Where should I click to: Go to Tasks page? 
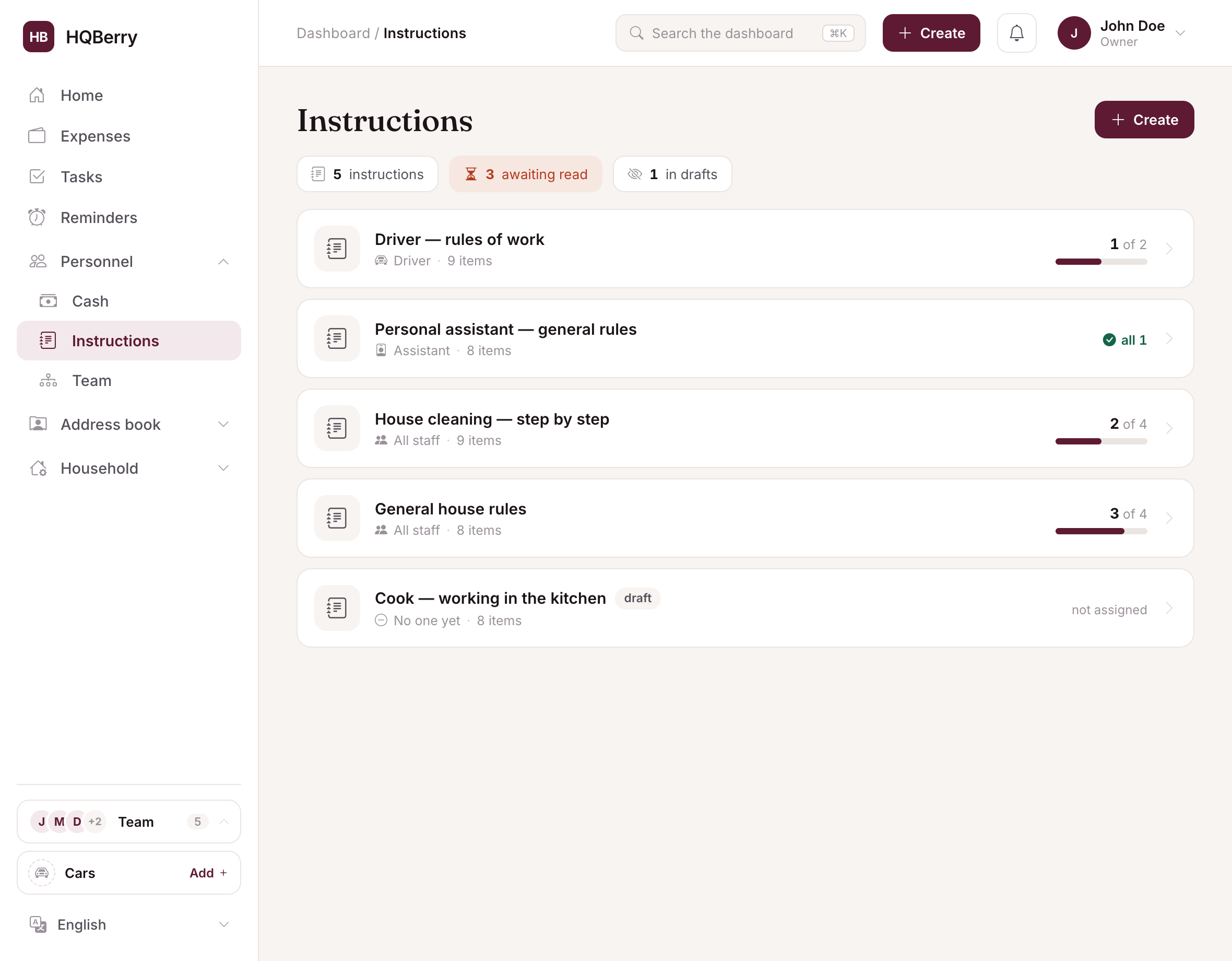point(128,177)
